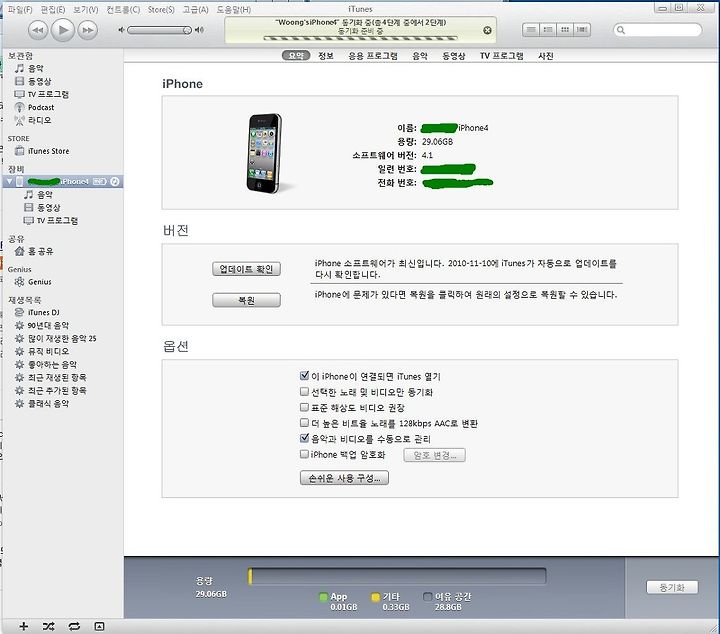Toggle iPhone 백업 암호화 checkbox
This screenshot has width=720, height=634.
coord(304,454)
